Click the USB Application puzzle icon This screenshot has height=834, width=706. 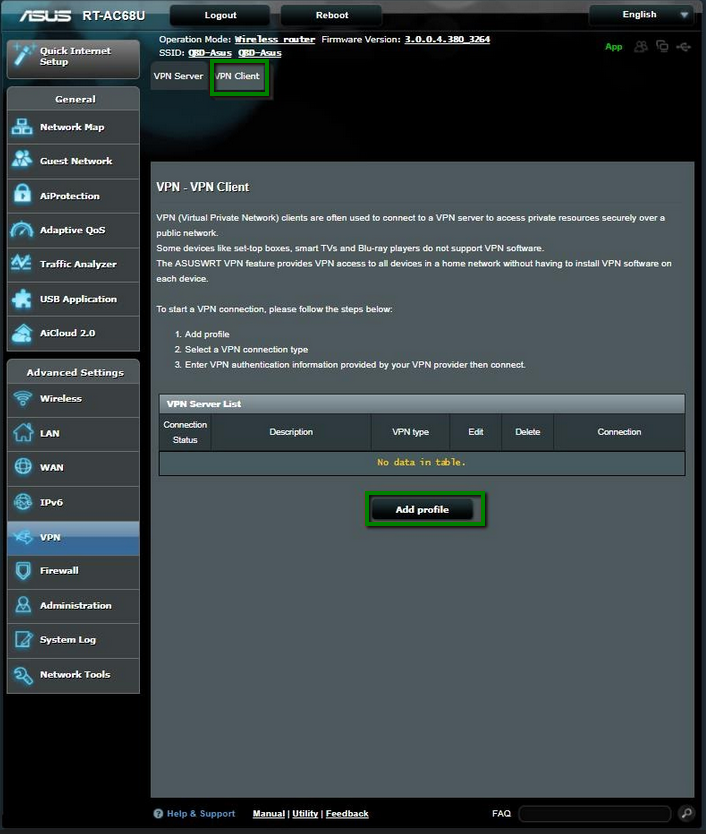point(22,299)
